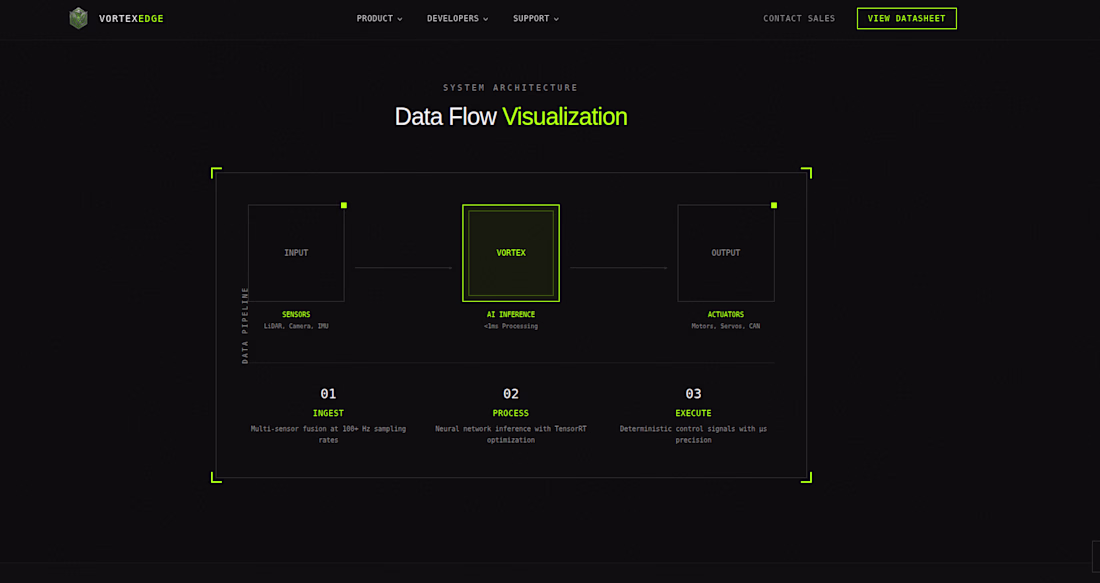Click the step number 01

click(x=328, y=394)
